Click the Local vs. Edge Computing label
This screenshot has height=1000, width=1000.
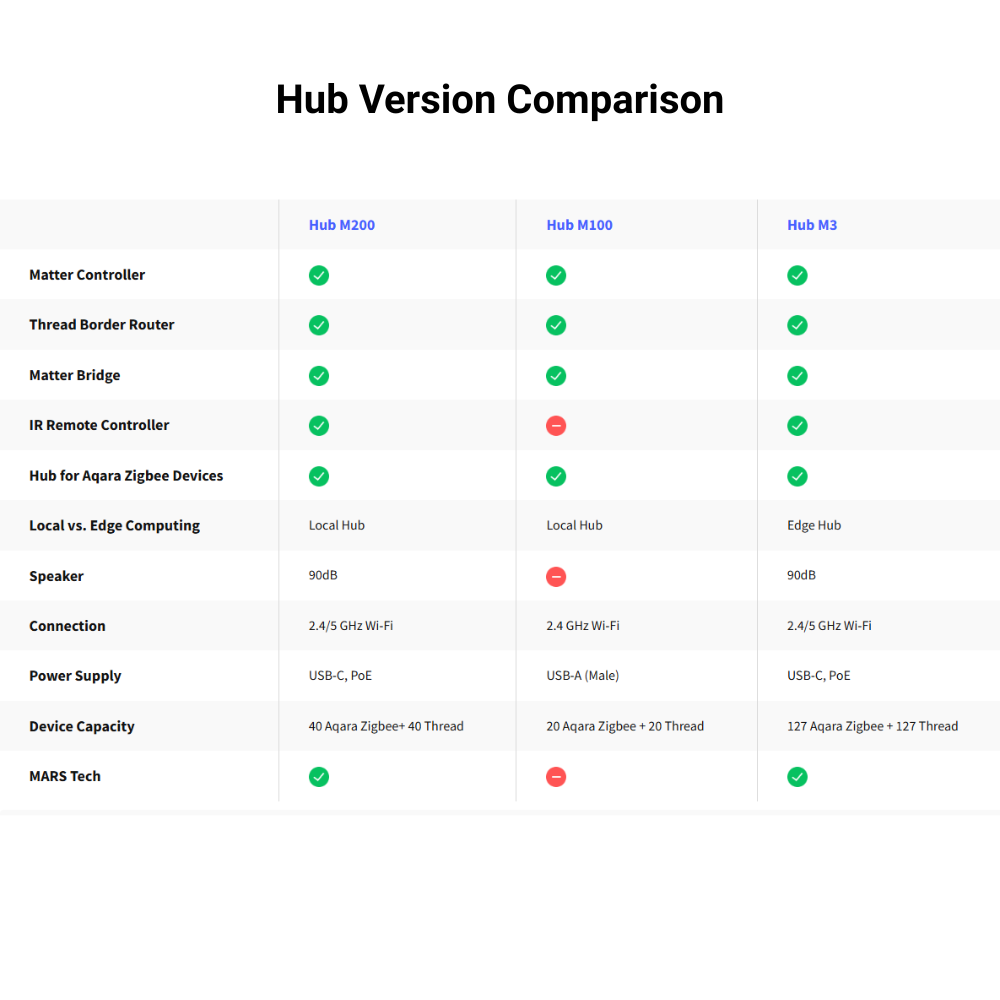click(114, 526)
